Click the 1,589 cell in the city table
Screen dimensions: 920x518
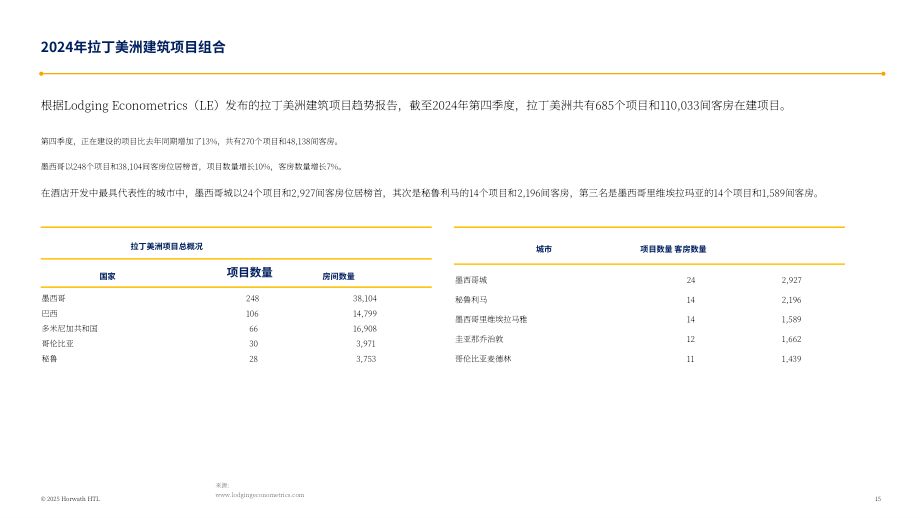tap(791, 320)
